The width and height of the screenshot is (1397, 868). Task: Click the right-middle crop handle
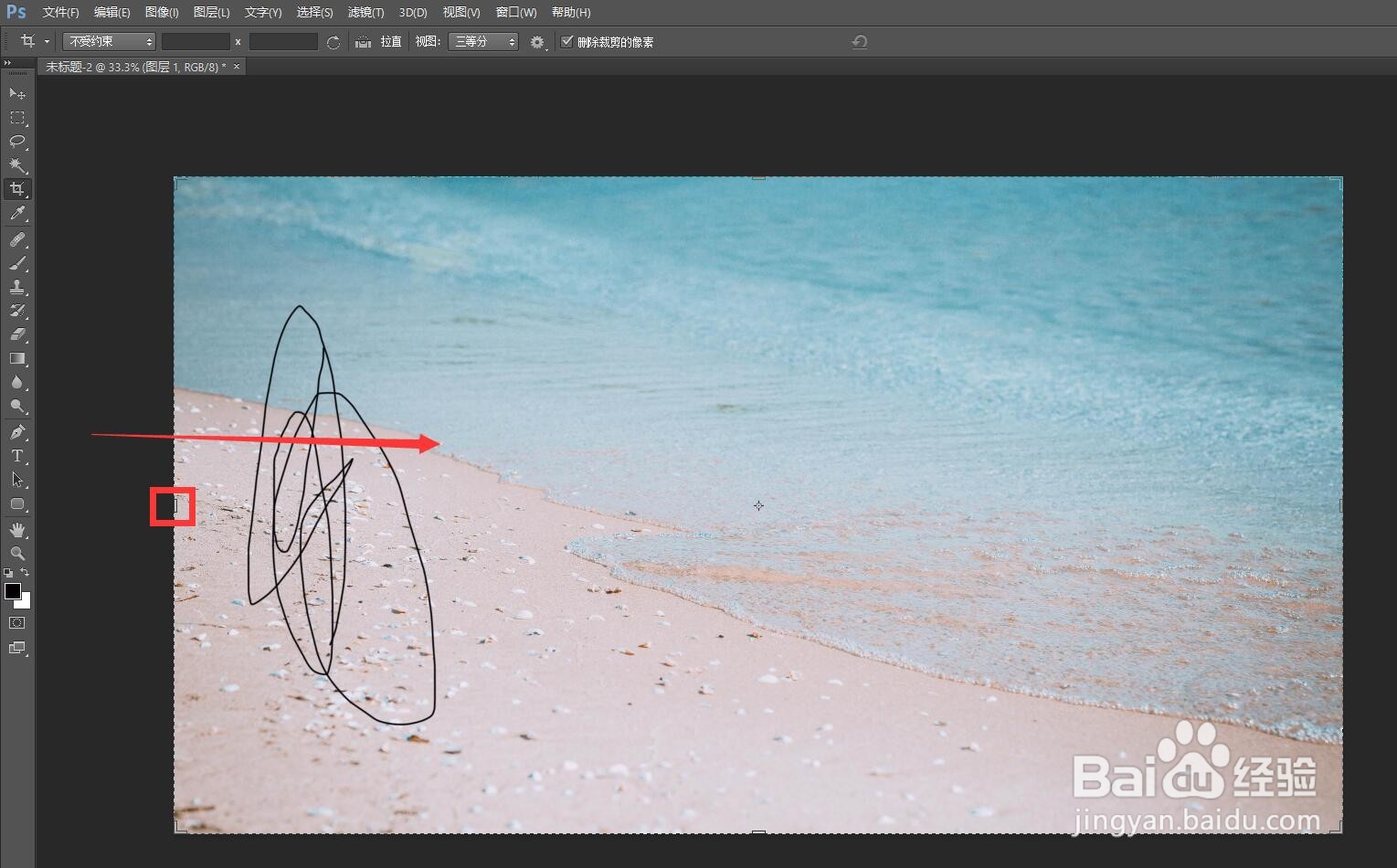click(1341, 505)
